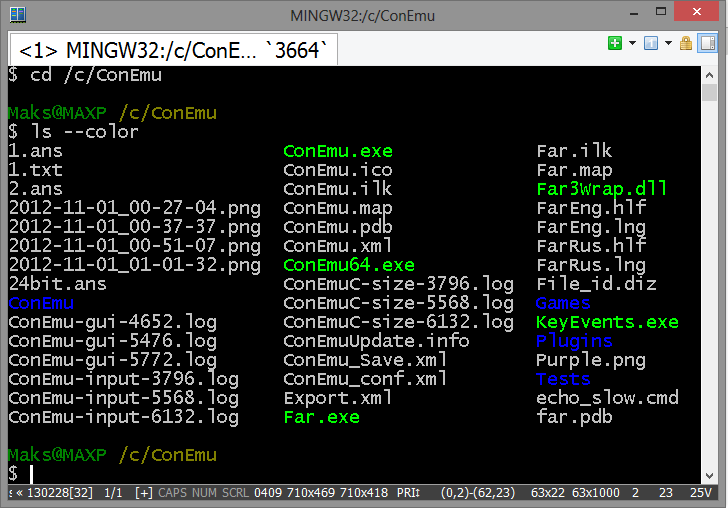Viewport: 728px width, 508px height.
Task: Click ConEmu-gui-4652.log file name
Action: (112, 322)
